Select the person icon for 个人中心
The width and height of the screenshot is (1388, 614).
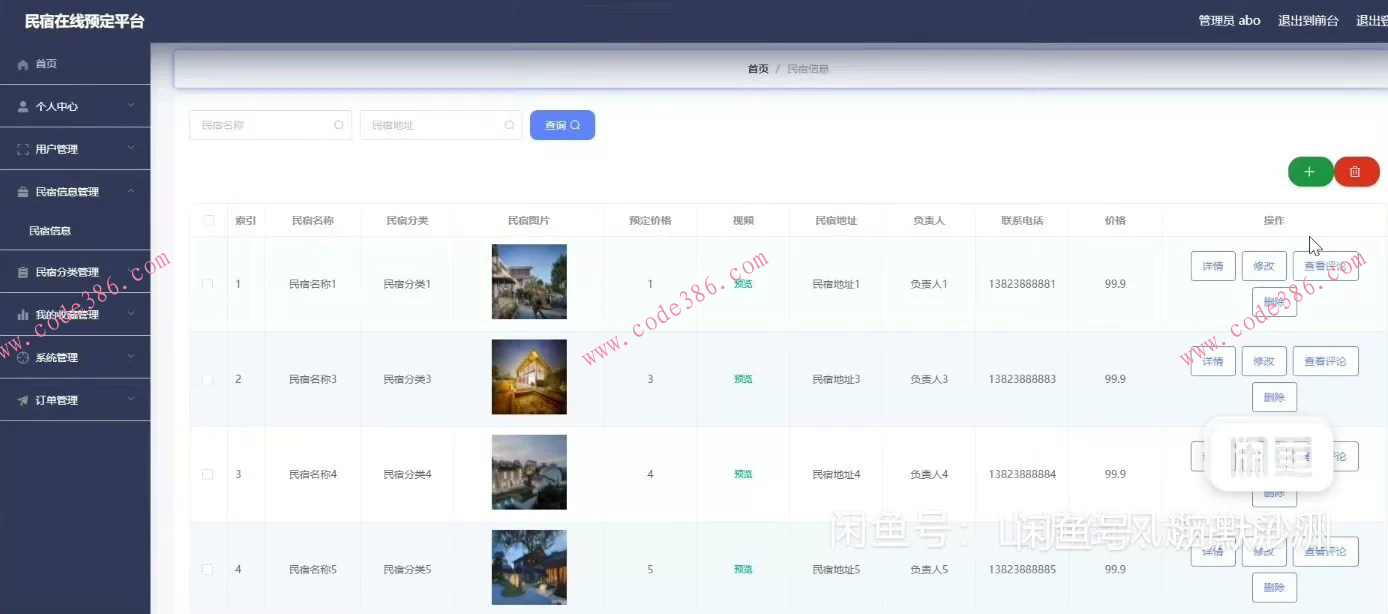point(22,105)
